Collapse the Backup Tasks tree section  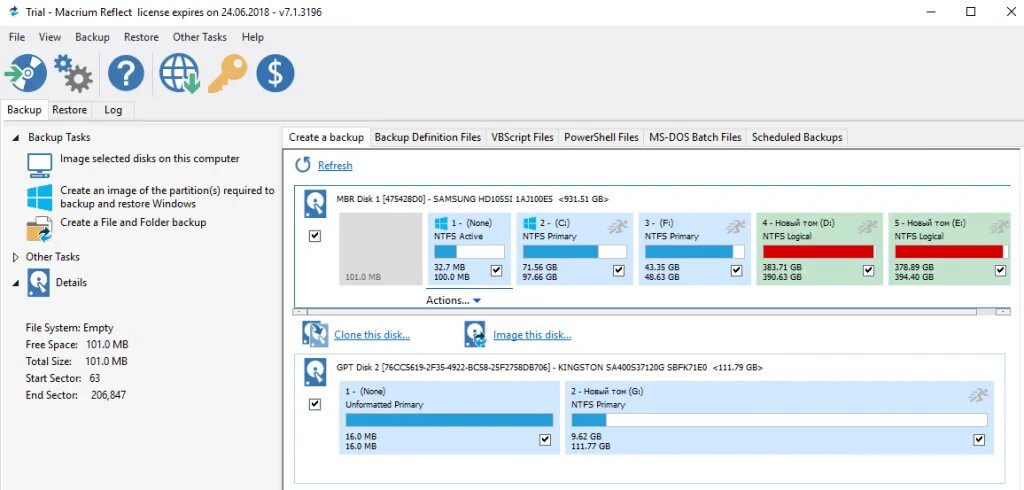point(16,138)
